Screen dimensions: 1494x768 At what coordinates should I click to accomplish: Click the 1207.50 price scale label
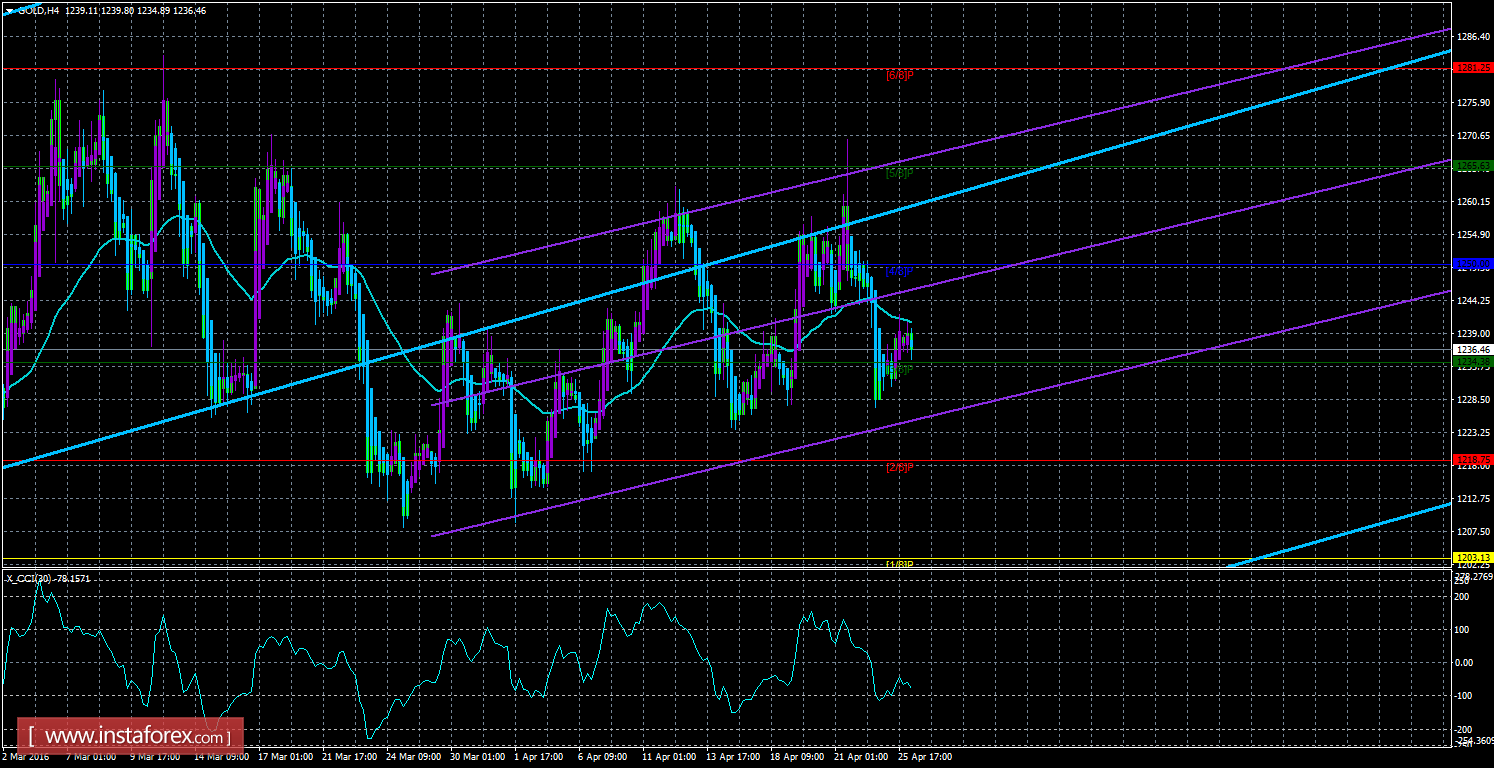click(1473, 532)
